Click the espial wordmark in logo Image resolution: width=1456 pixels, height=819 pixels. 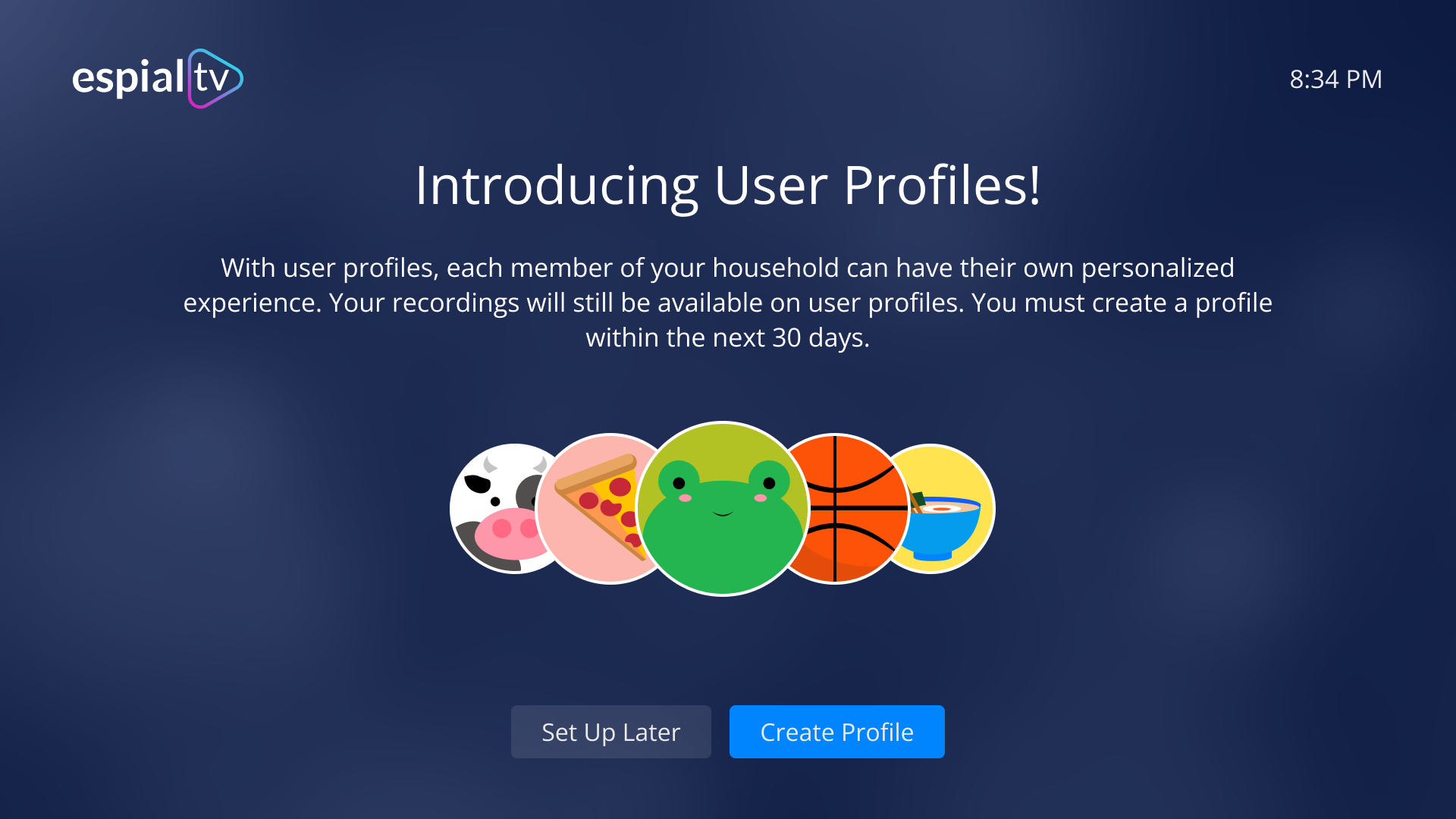[x=127, y=79]
